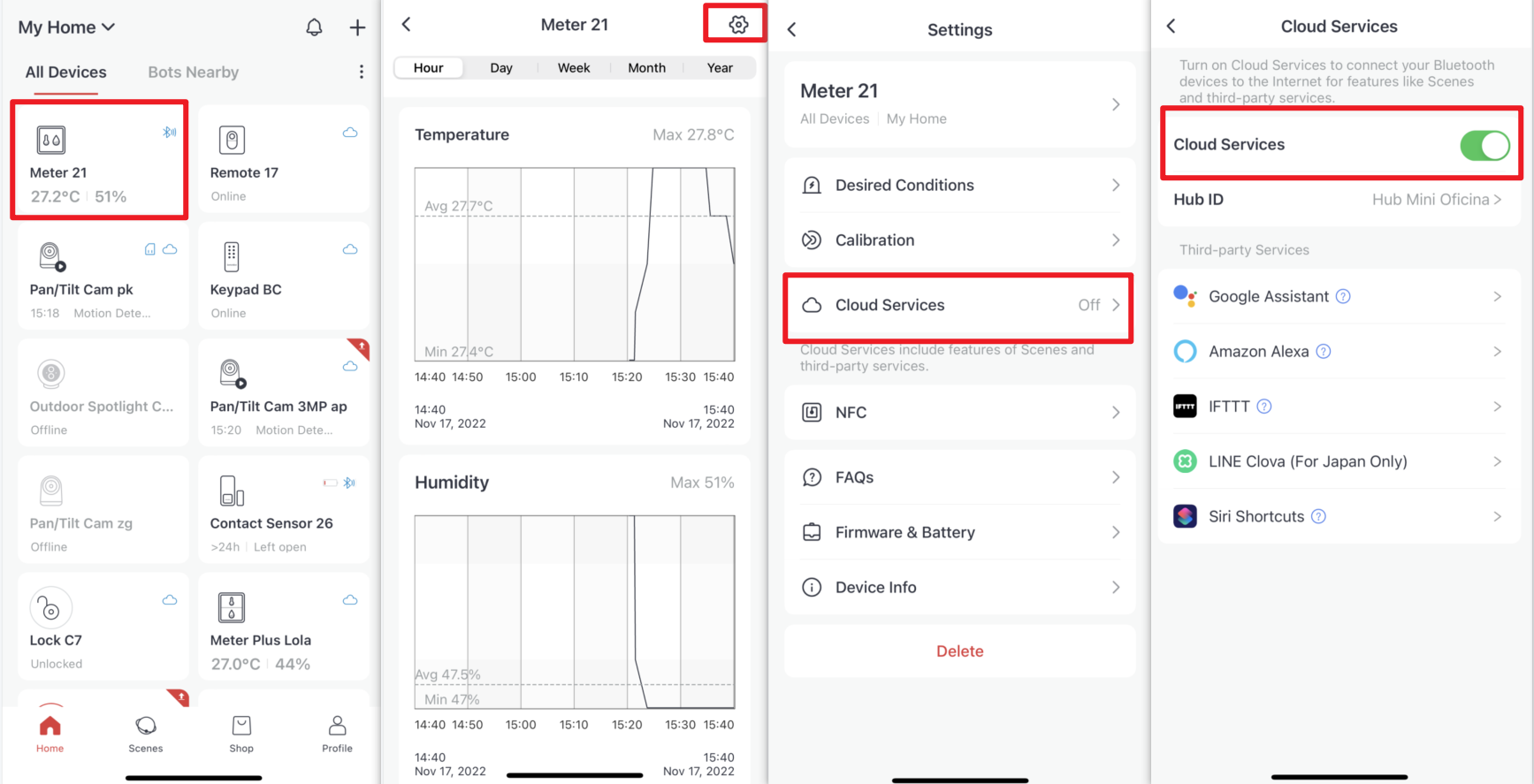Open Siri Shortcuts service row
Viewport: 1534px width, 784px height.
click(1339, 516)
